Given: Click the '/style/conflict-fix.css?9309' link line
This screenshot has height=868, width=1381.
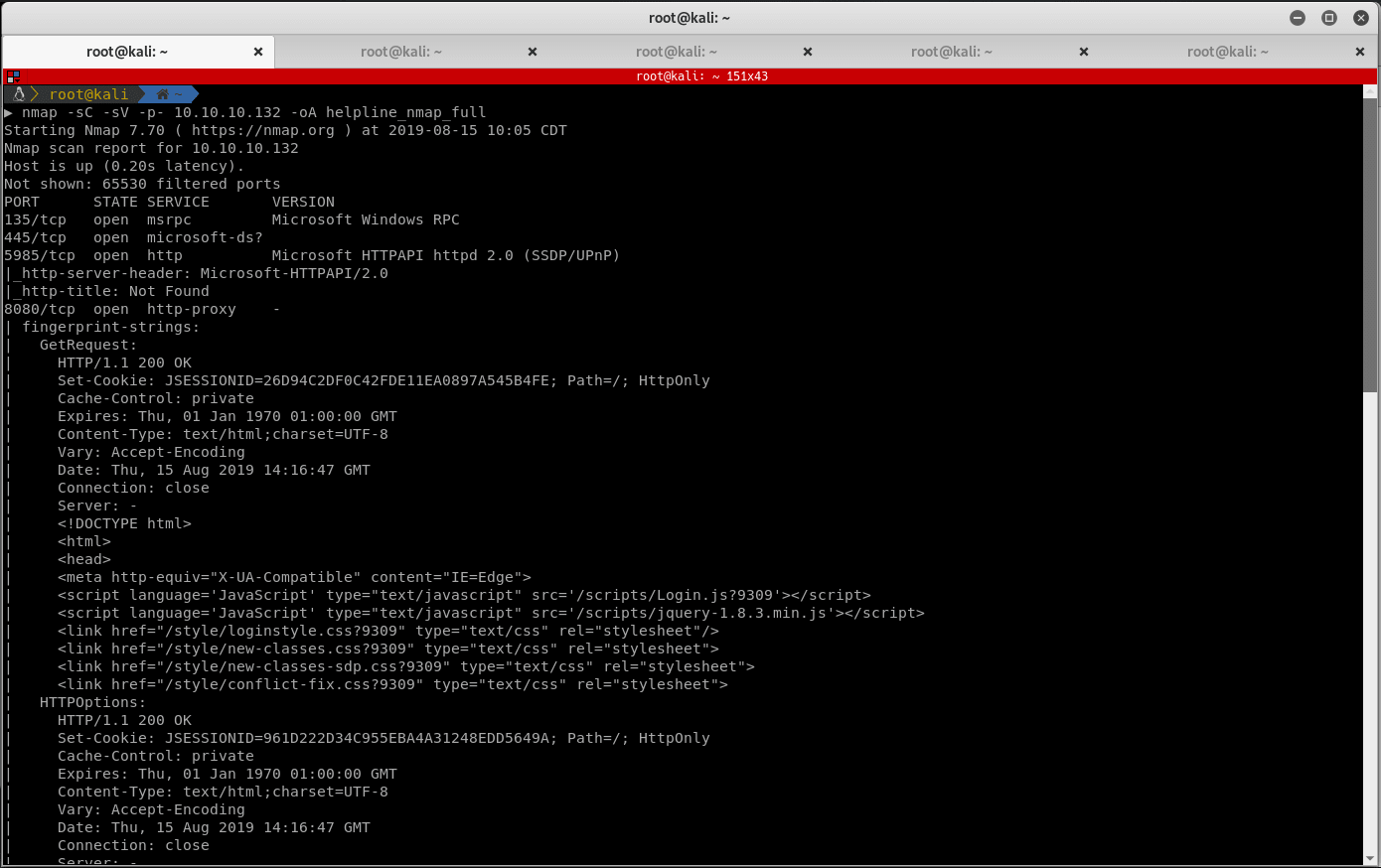Looking at the screenshot, I should pos(392,684).
